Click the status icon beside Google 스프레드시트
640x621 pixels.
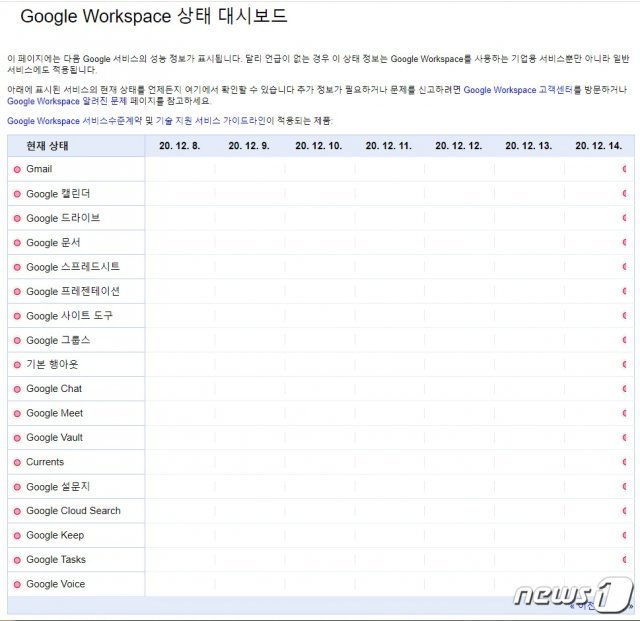coord(17,267)
